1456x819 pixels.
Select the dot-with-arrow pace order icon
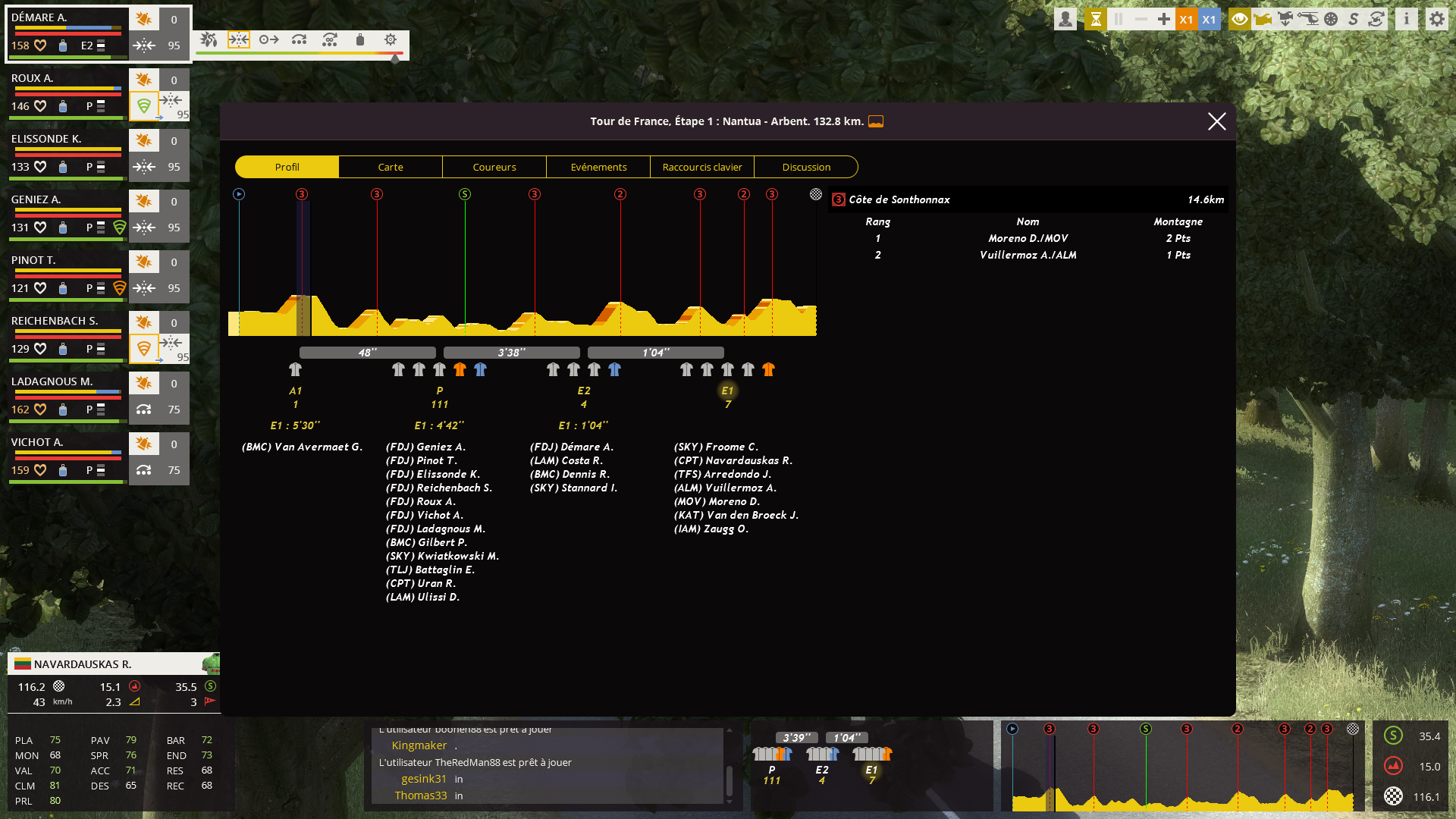269,39
